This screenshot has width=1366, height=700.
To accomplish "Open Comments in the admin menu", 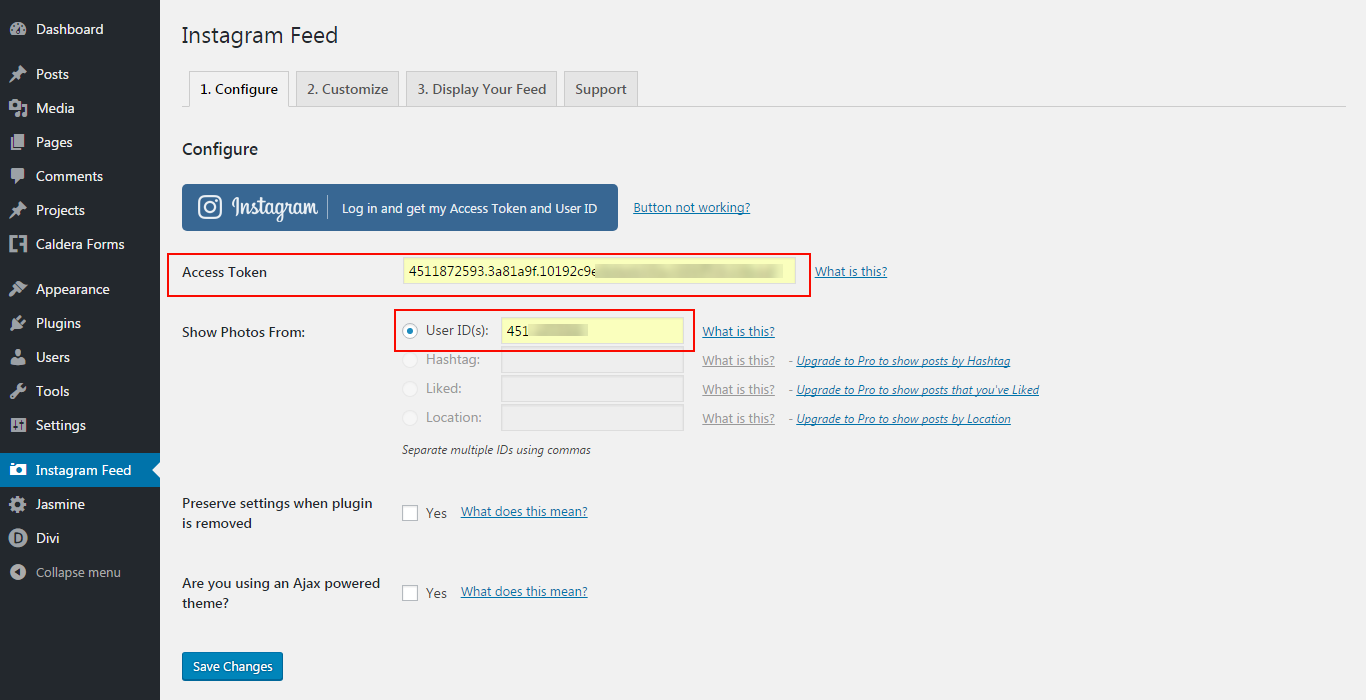I will [80, 176].
